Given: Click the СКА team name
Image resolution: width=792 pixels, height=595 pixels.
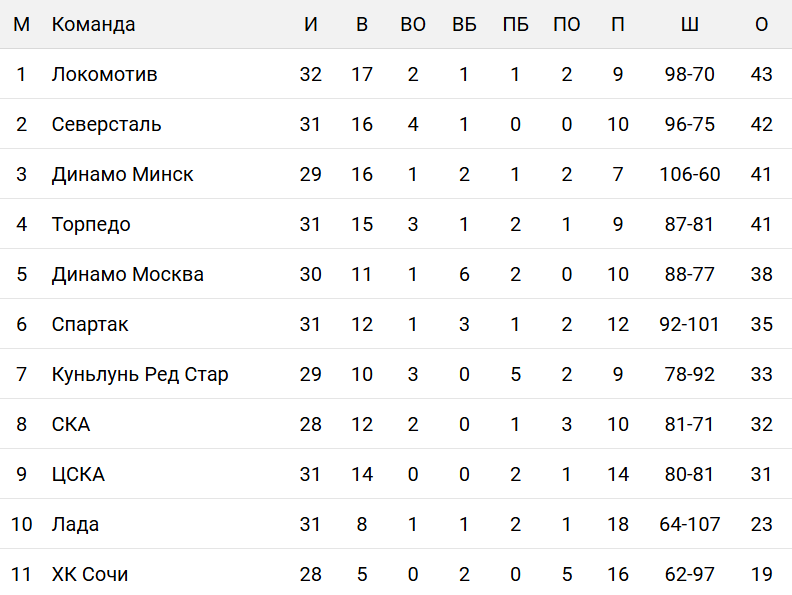Looking at the screenshot, I should tap(71, 424).
